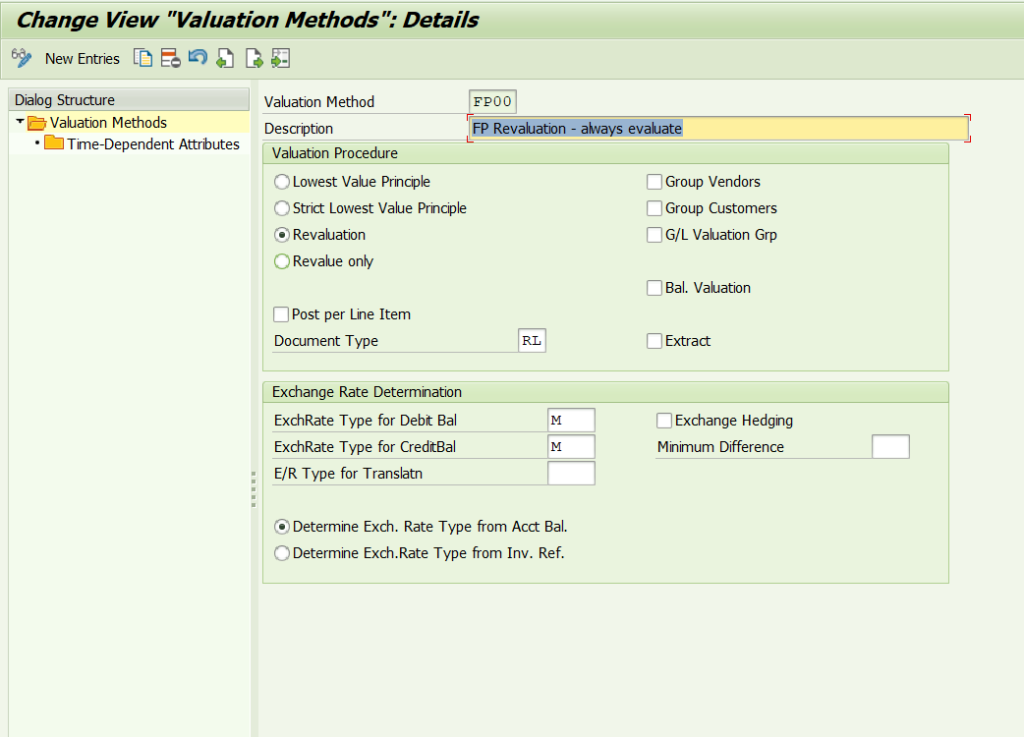1024x737 pixels.
Task: Enable the Extract checkbox
Action: [x=655, y=341]
